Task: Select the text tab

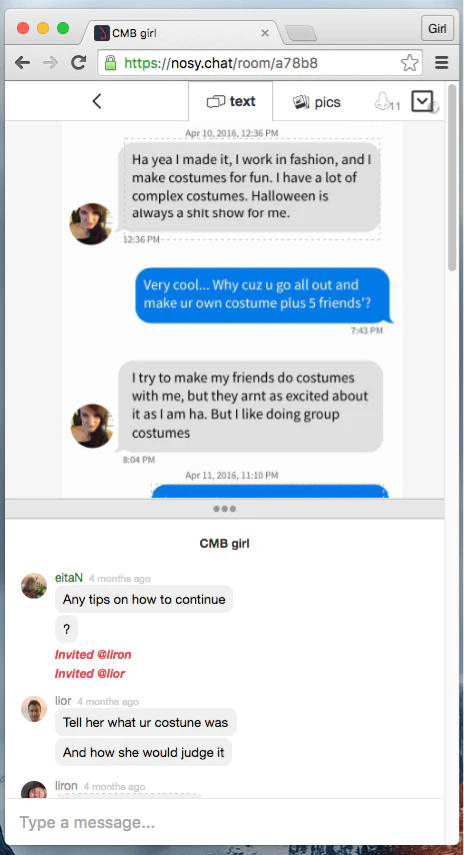Action: 231,101
